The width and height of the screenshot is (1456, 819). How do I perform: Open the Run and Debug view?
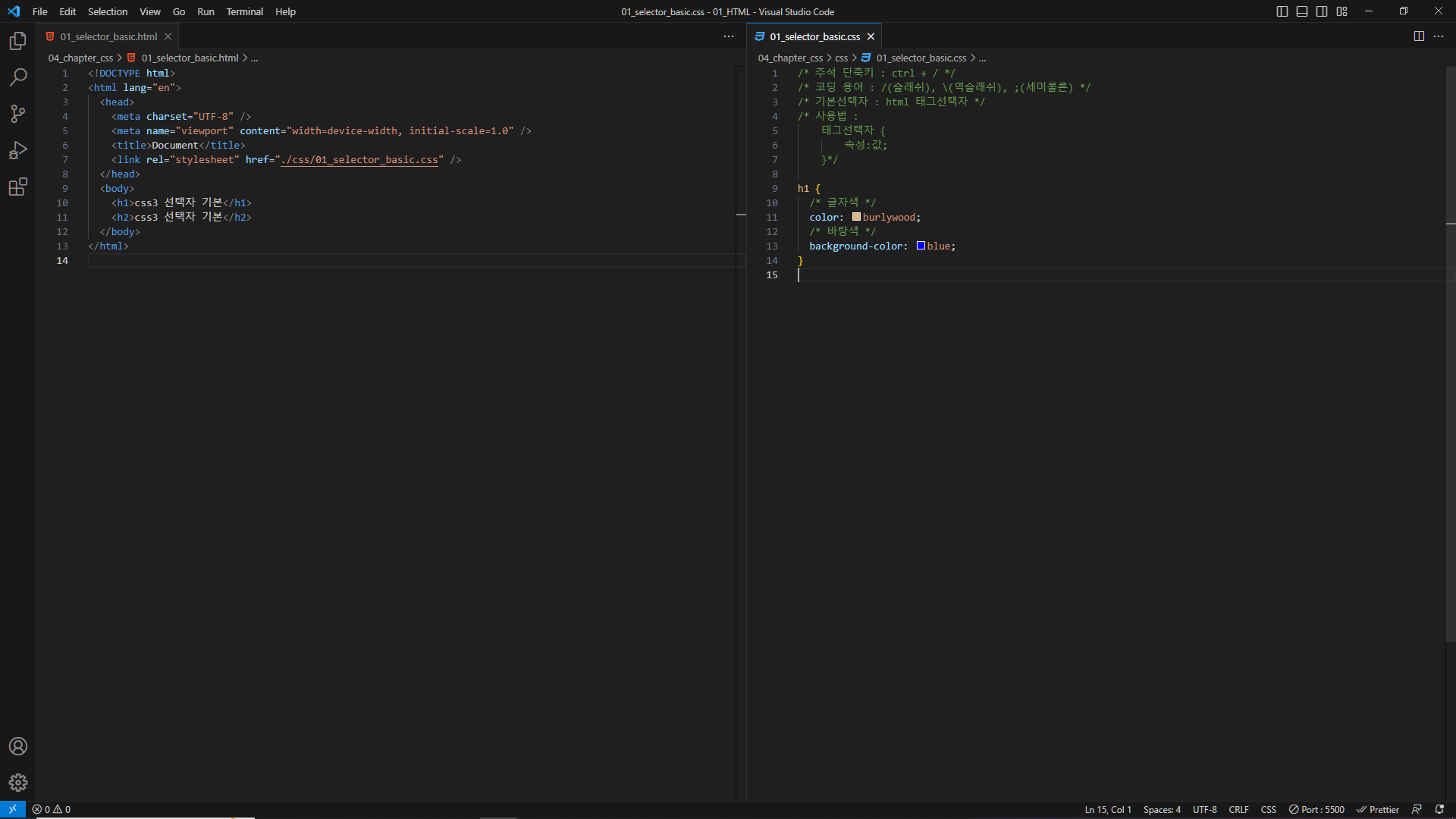[x=17, y=150]
